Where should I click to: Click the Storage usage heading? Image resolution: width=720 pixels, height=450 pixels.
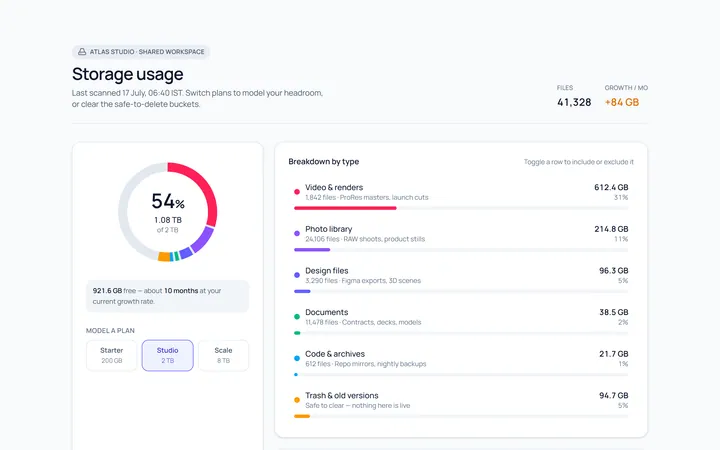[x=128, y=74]
